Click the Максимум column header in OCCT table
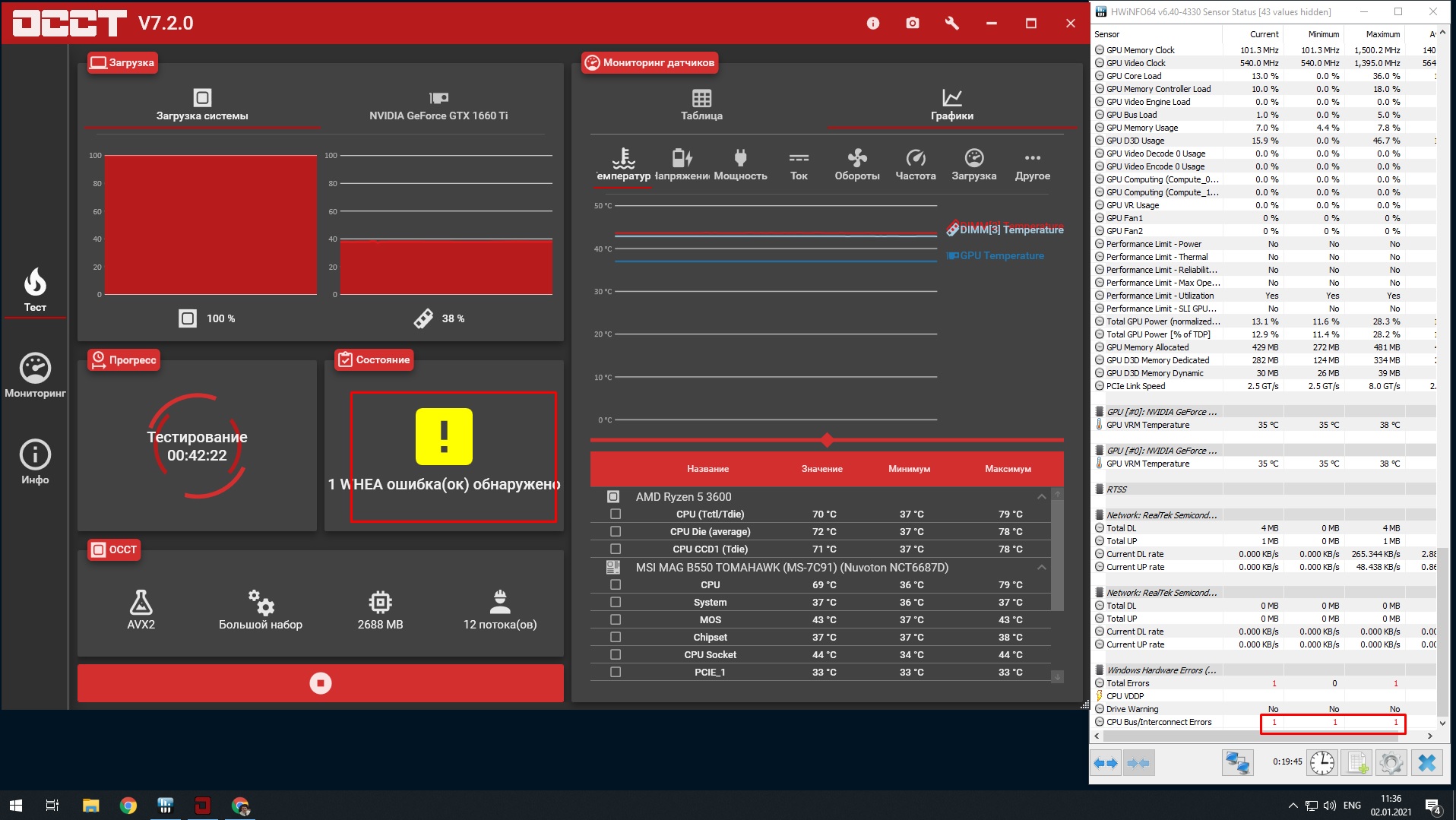1456x820 pixels. tap(1008, 469)
